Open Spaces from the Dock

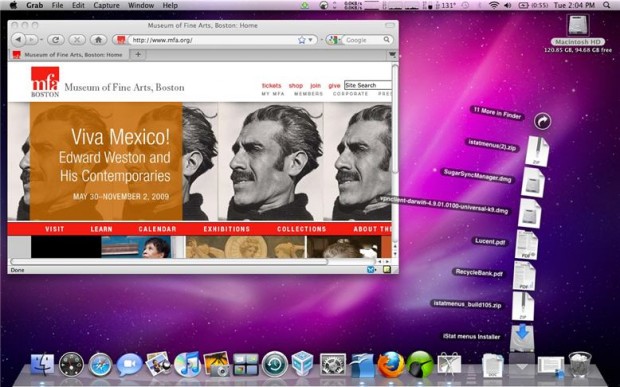coord(246,364)
